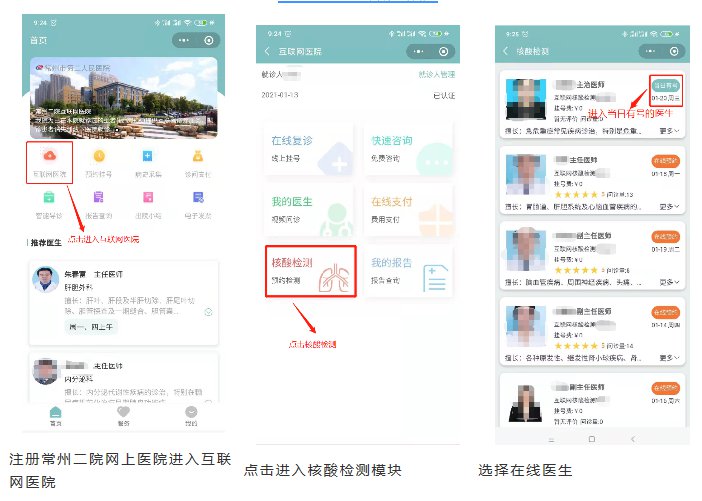Tap the 互联网医院 icon on home screen
Image resolution: width=702 pixels, height=501 pixels.
pyautogui.click(x=49, y=159)
